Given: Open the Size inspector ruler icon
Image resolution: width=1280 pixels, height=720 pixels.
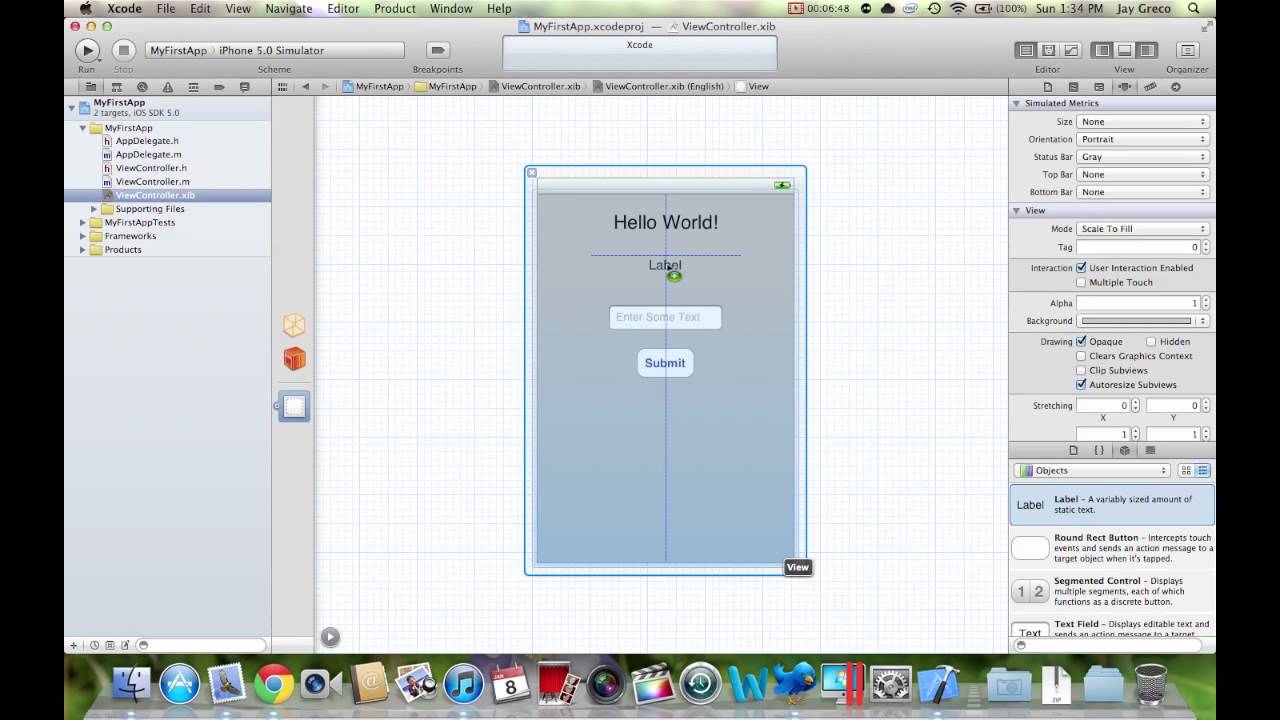Looking at the screenshot, I should tap(1150, 87).
